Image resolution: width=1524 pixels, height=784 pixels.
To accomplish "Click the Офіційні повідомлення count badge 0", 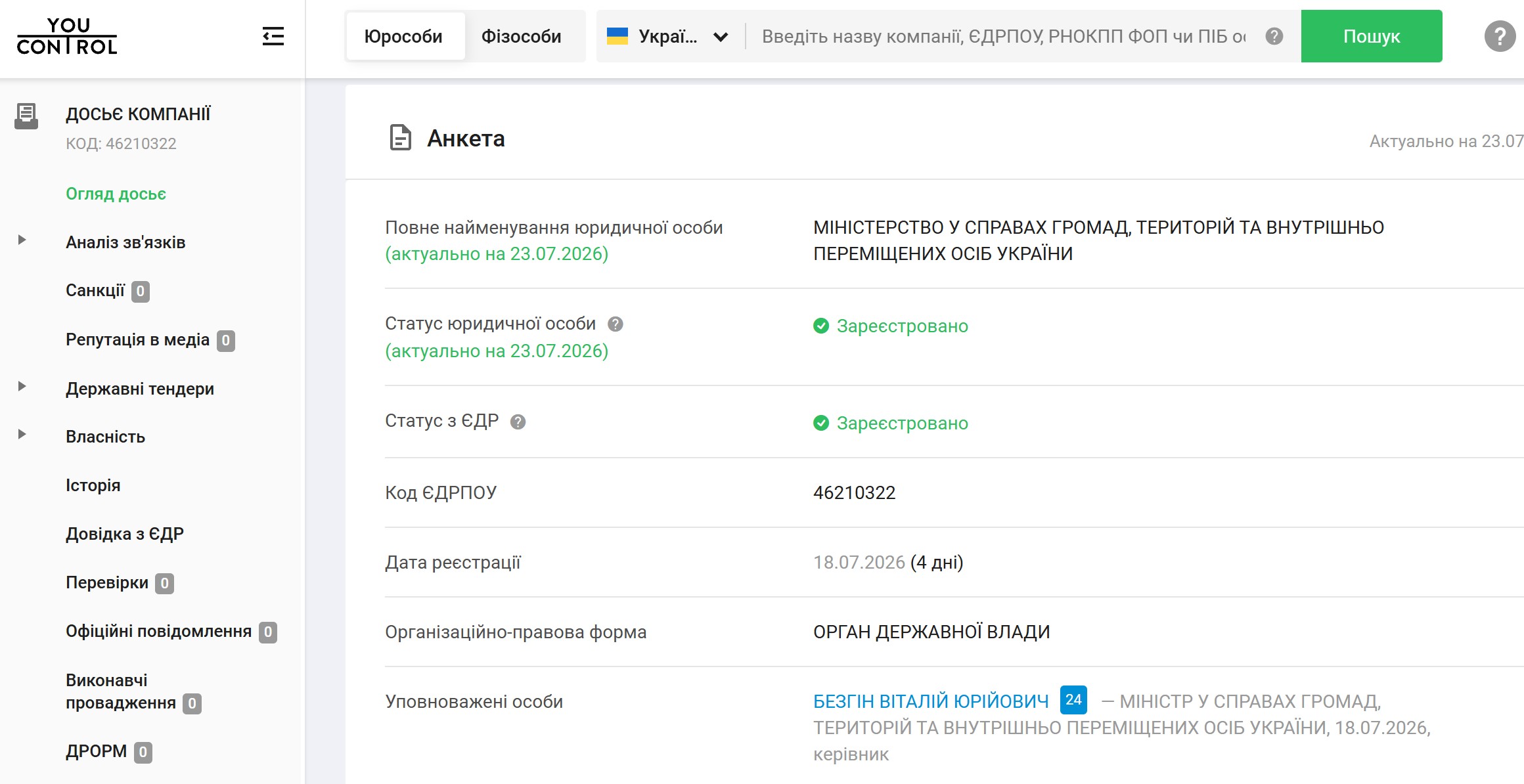I will [x=267, y=632].
